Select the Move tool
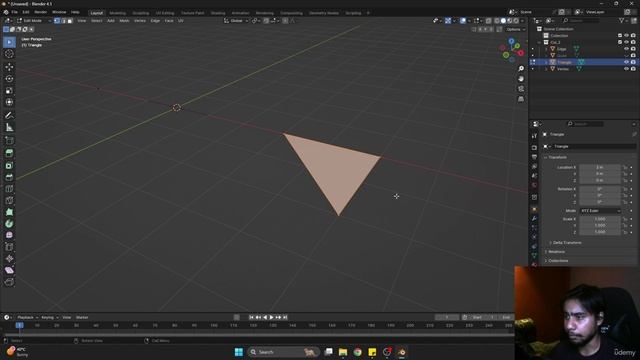This screenshot has width=640, height=360. (x=9, y=67)
